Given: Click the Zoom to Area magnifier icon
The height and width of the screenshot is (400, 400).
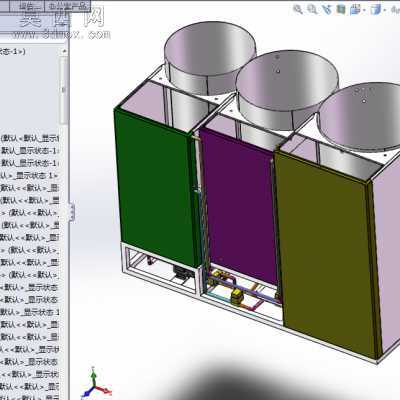Looking at the screenshot, I should coord(312,9).
